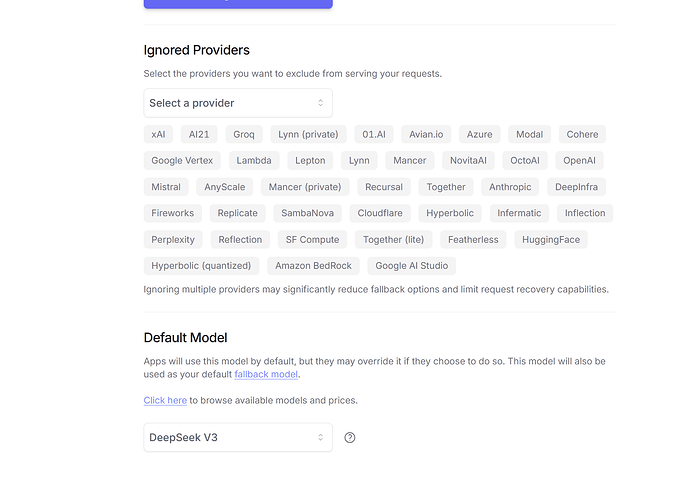Viewport: 690px width, 486px height.
Task: Open the Select a provider dropdown
Action: (238, 103)
